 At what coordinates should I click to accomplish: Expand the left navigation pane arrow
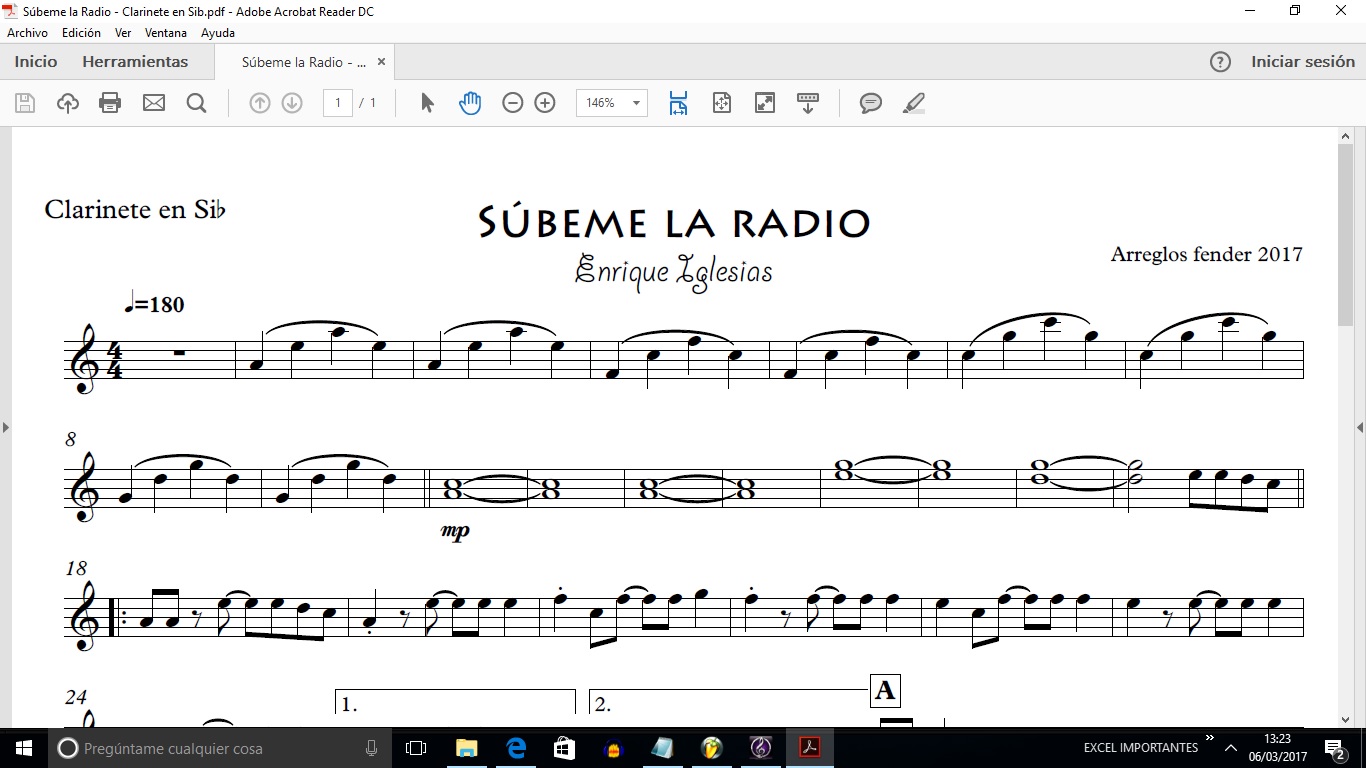(5, 428)
